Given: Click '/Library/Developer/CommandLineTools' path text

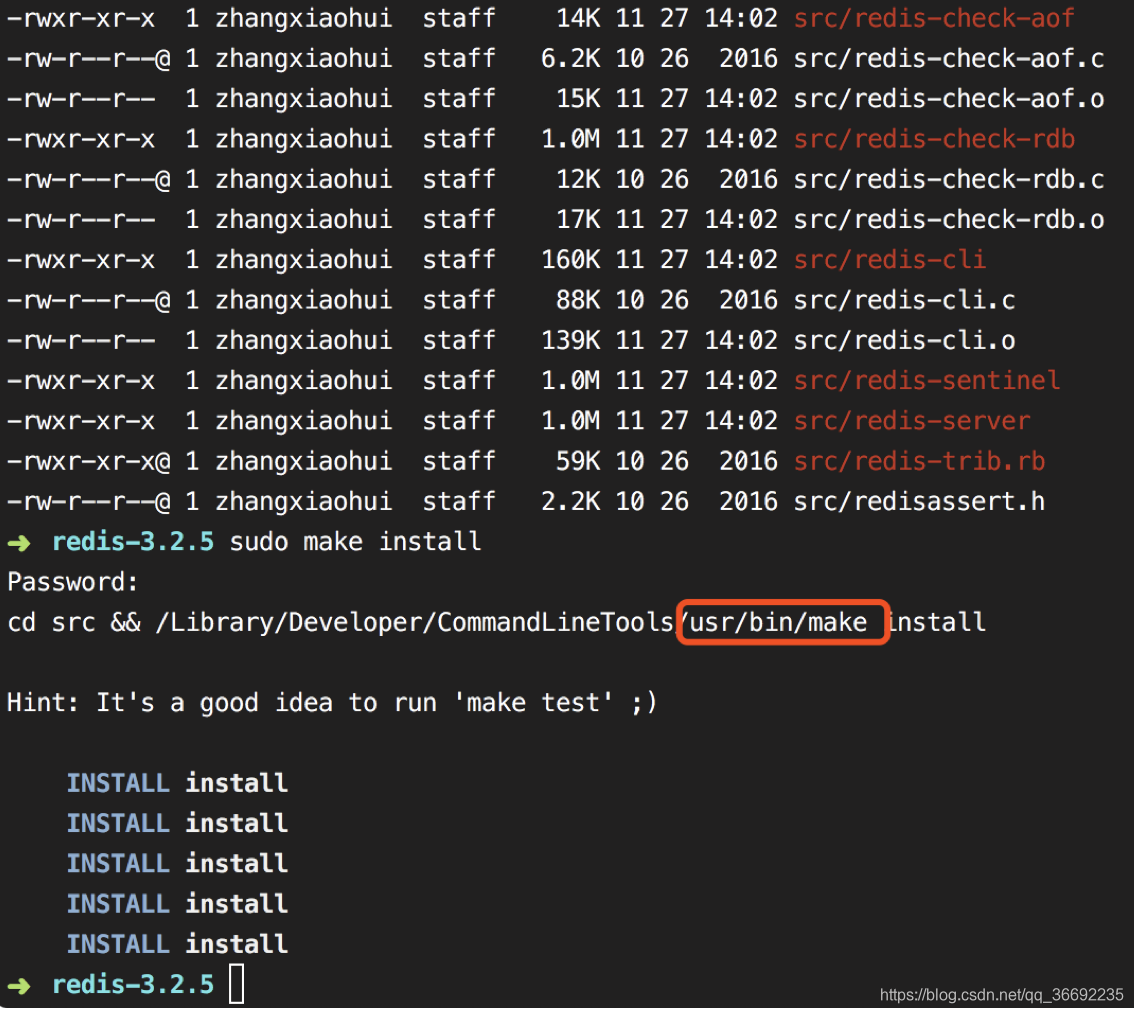Looking at the screenshot, I should (415, 622).
